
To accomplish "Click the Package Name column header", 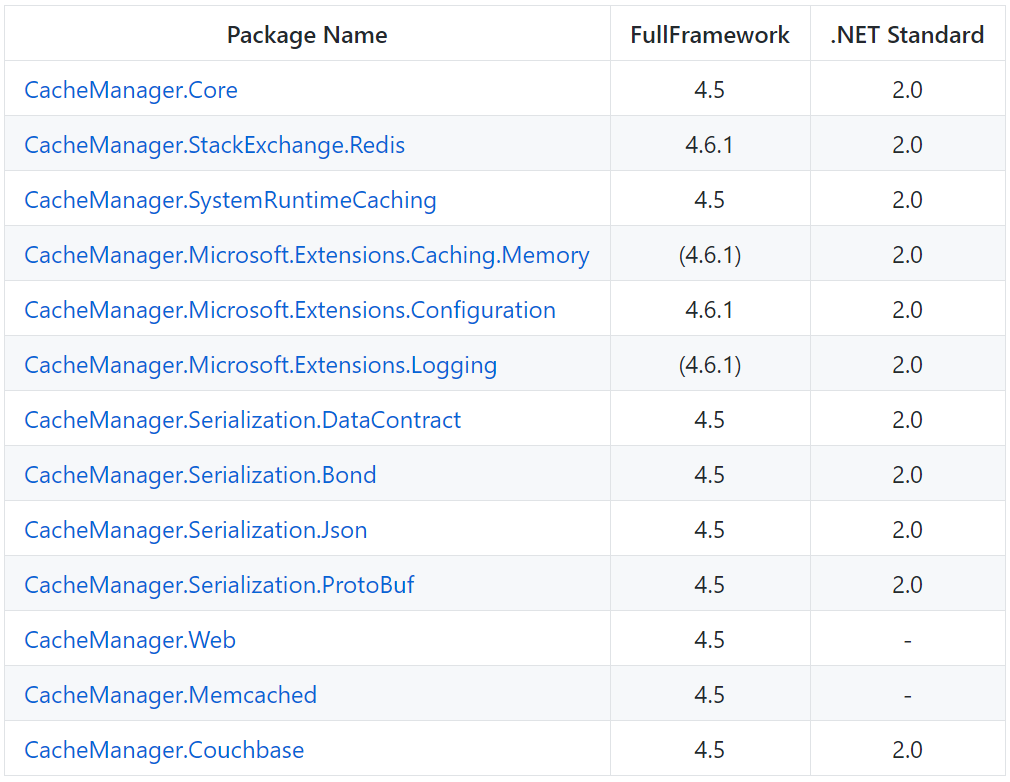I will [x=307, y=35].
